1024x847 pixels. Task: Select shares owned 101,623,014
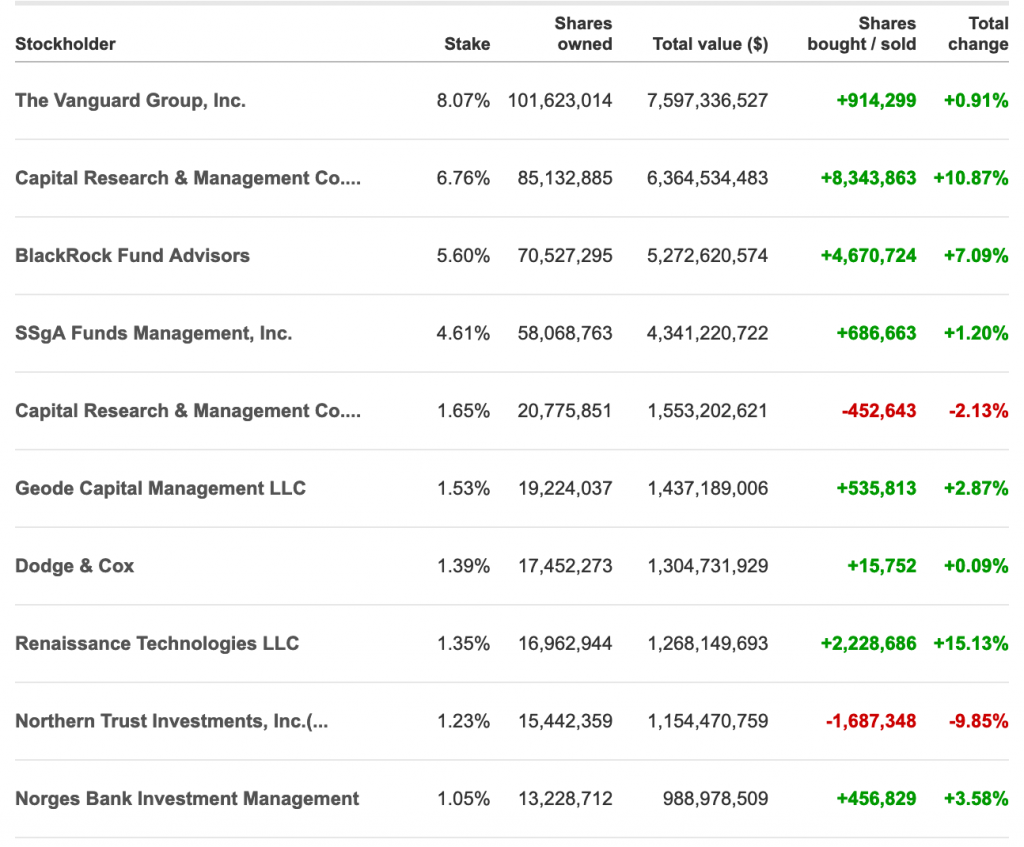(560, 101)
